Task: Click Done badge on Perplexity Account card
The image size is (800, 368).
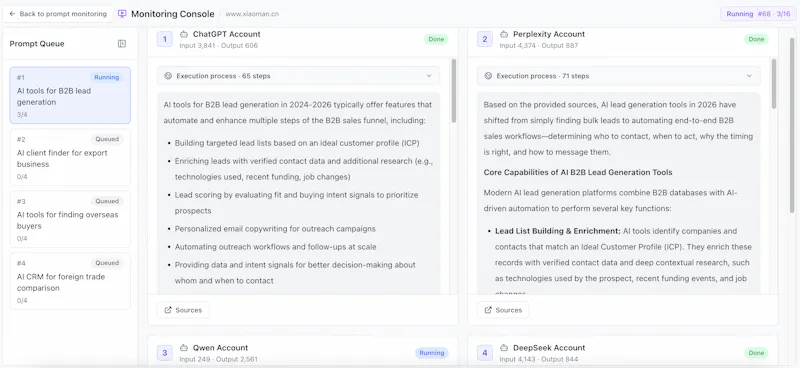Action: pyautogui.click(x=756, y=39)
